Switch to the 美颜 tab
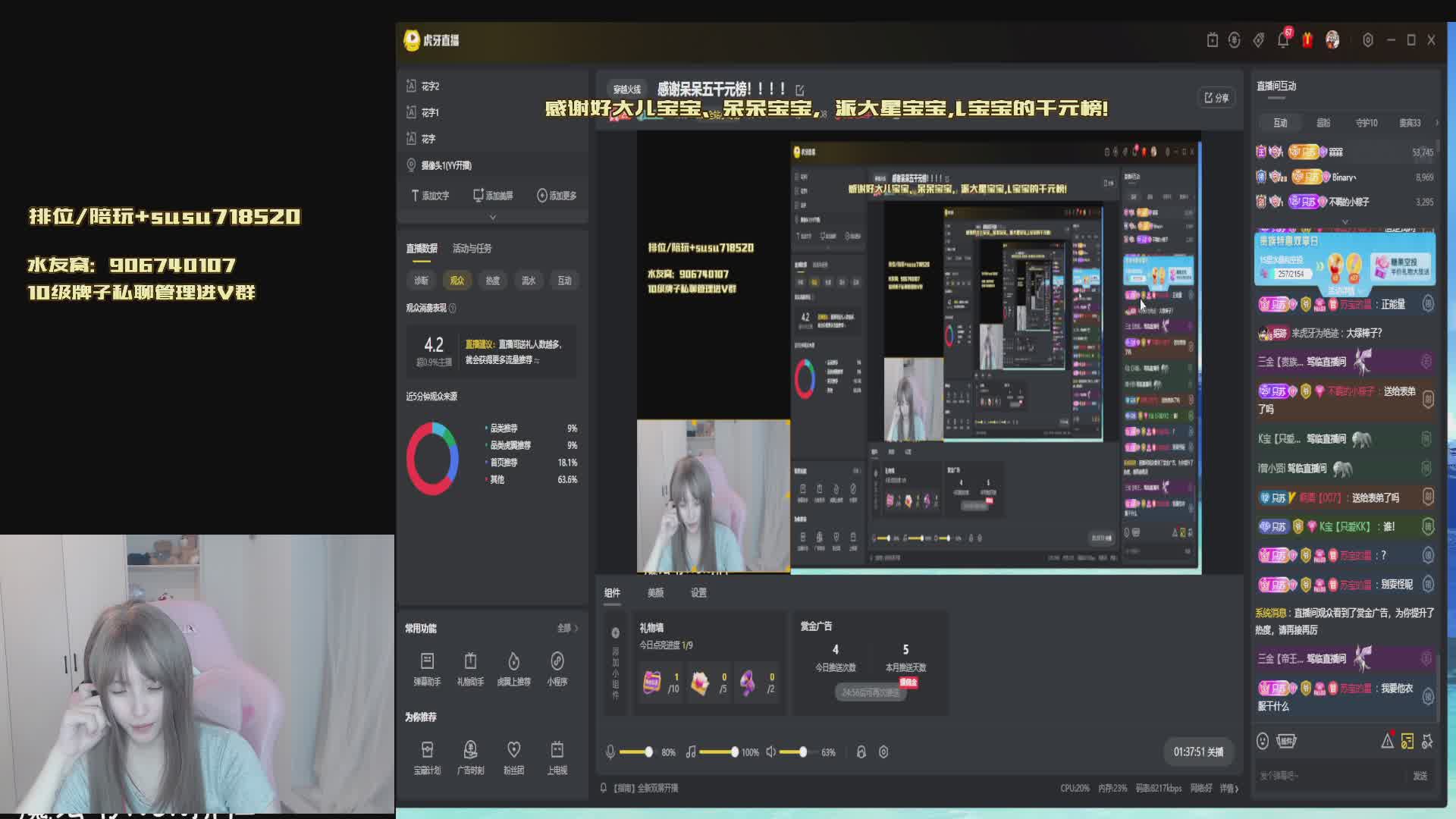 point(655,592)
